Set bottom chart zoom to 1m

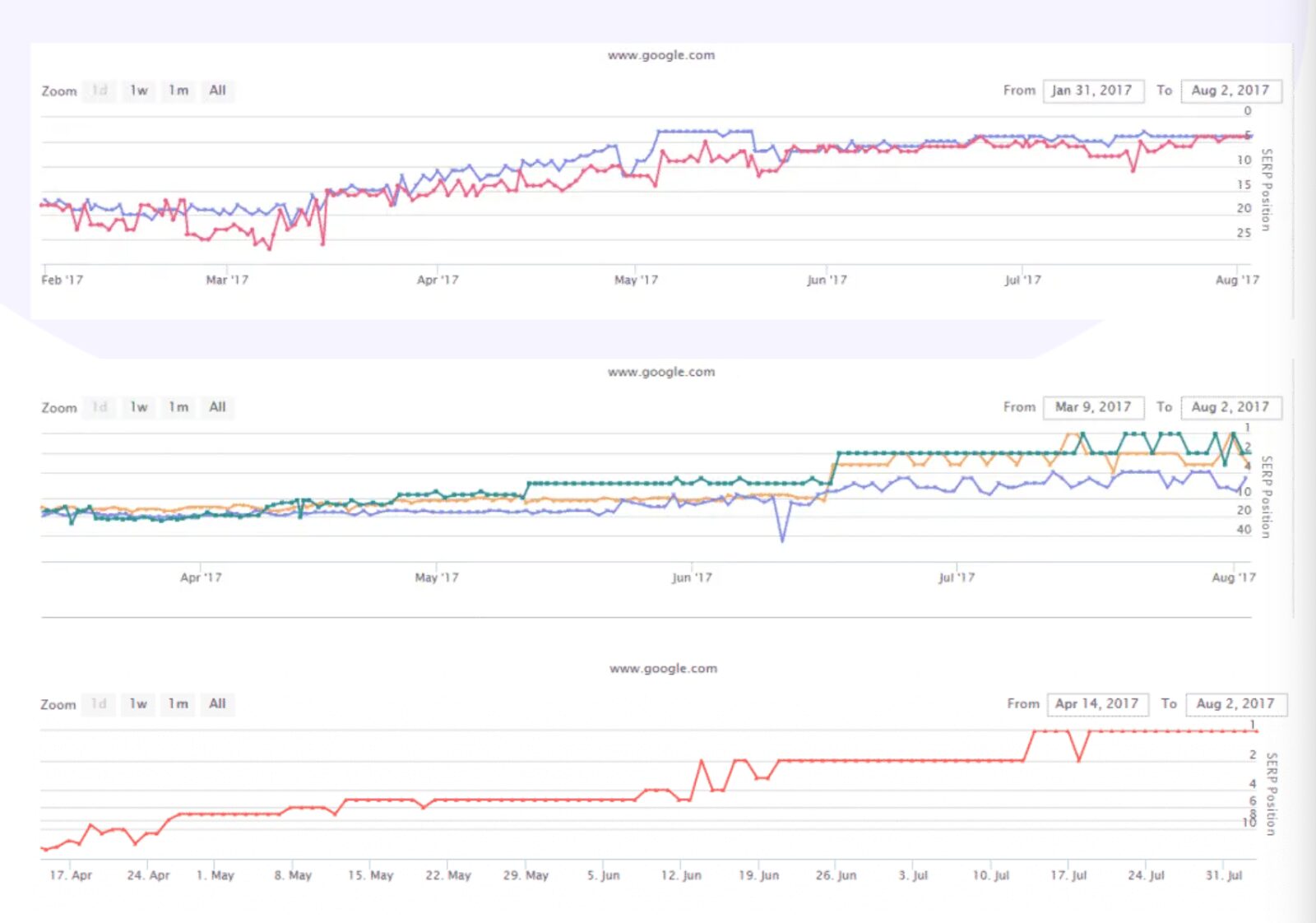click(x=178, y=704)
